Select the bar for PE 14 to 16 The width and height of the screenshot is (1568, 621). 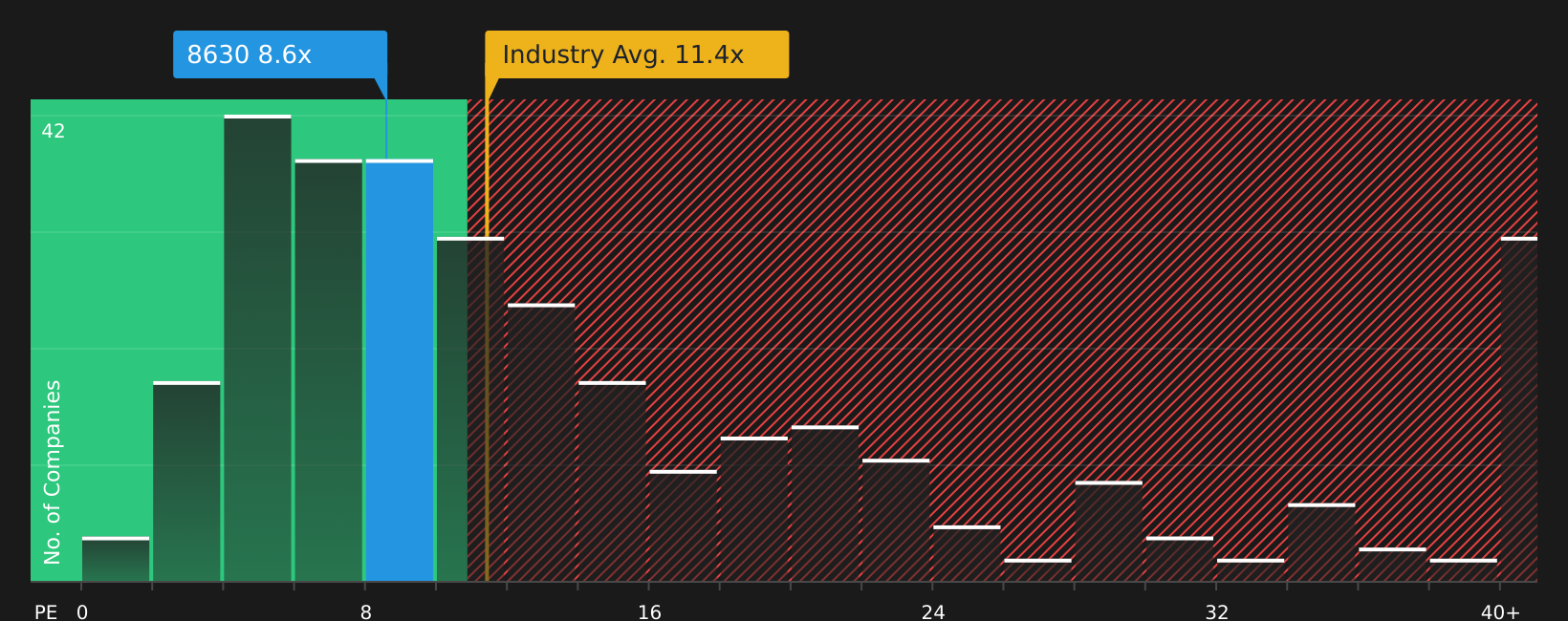tap(612, 482)
